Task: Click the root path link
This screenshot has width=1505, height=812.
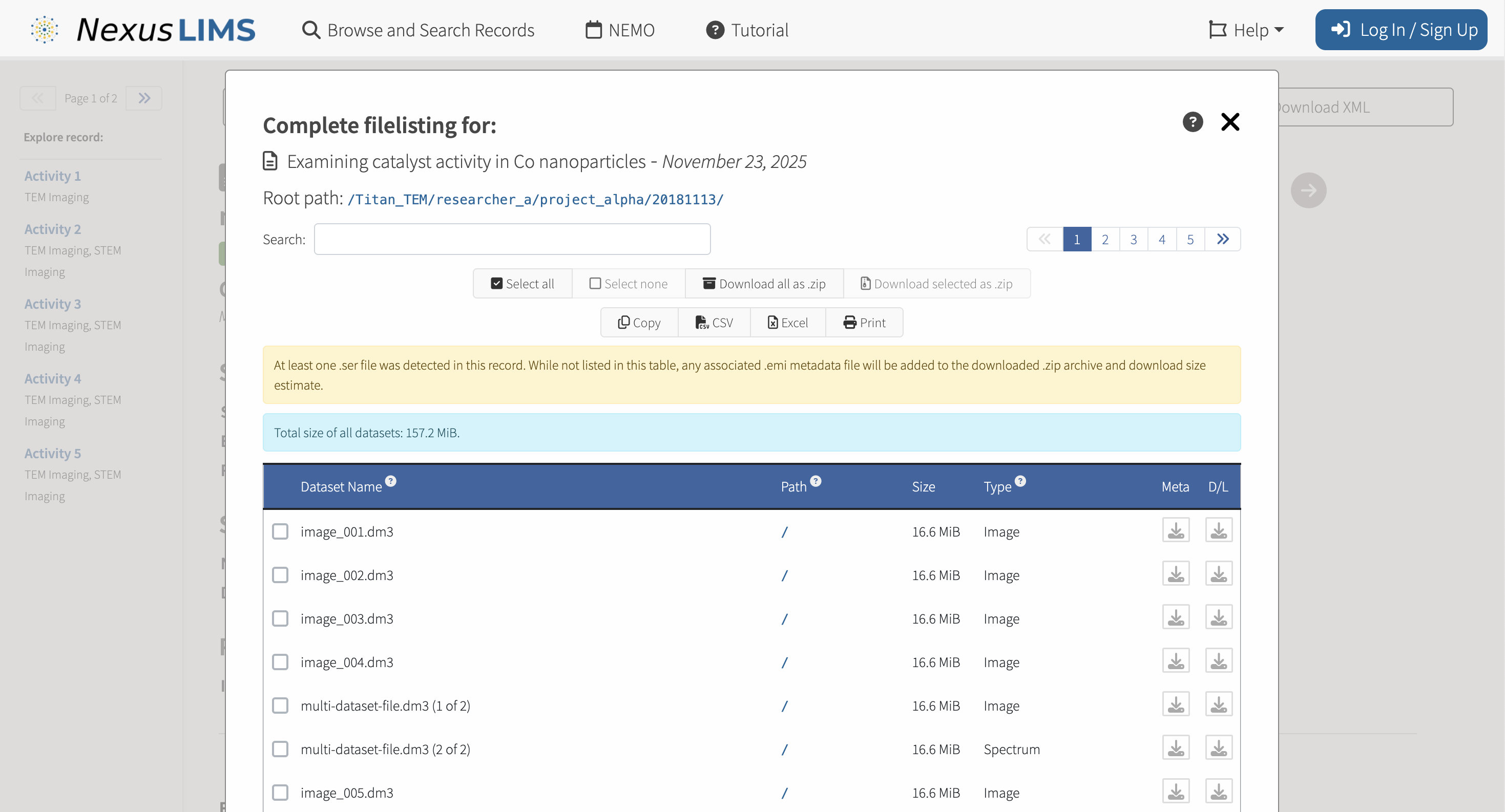Action: coord(535,200)
